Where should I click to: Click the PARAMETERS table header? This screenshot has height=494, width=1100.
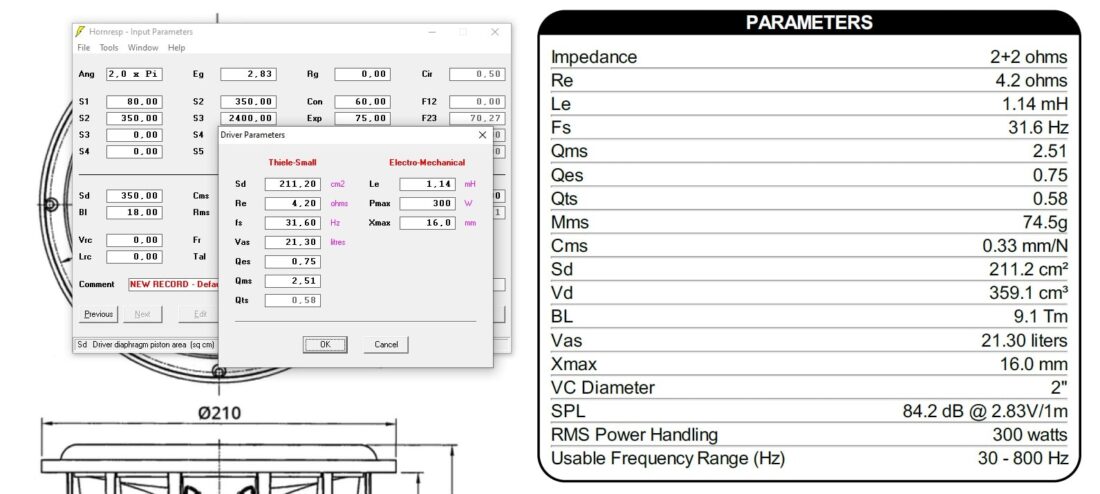coord(809,22)
